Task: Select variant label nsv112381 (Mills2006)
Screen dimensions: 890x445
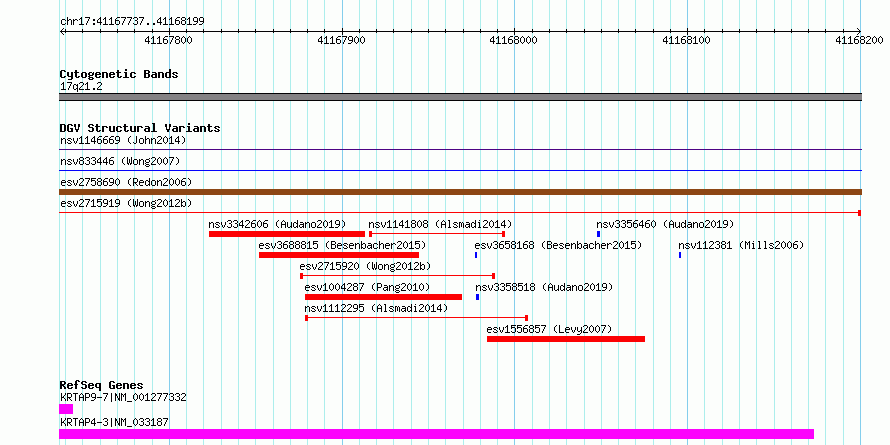Action: pos(741,245)
